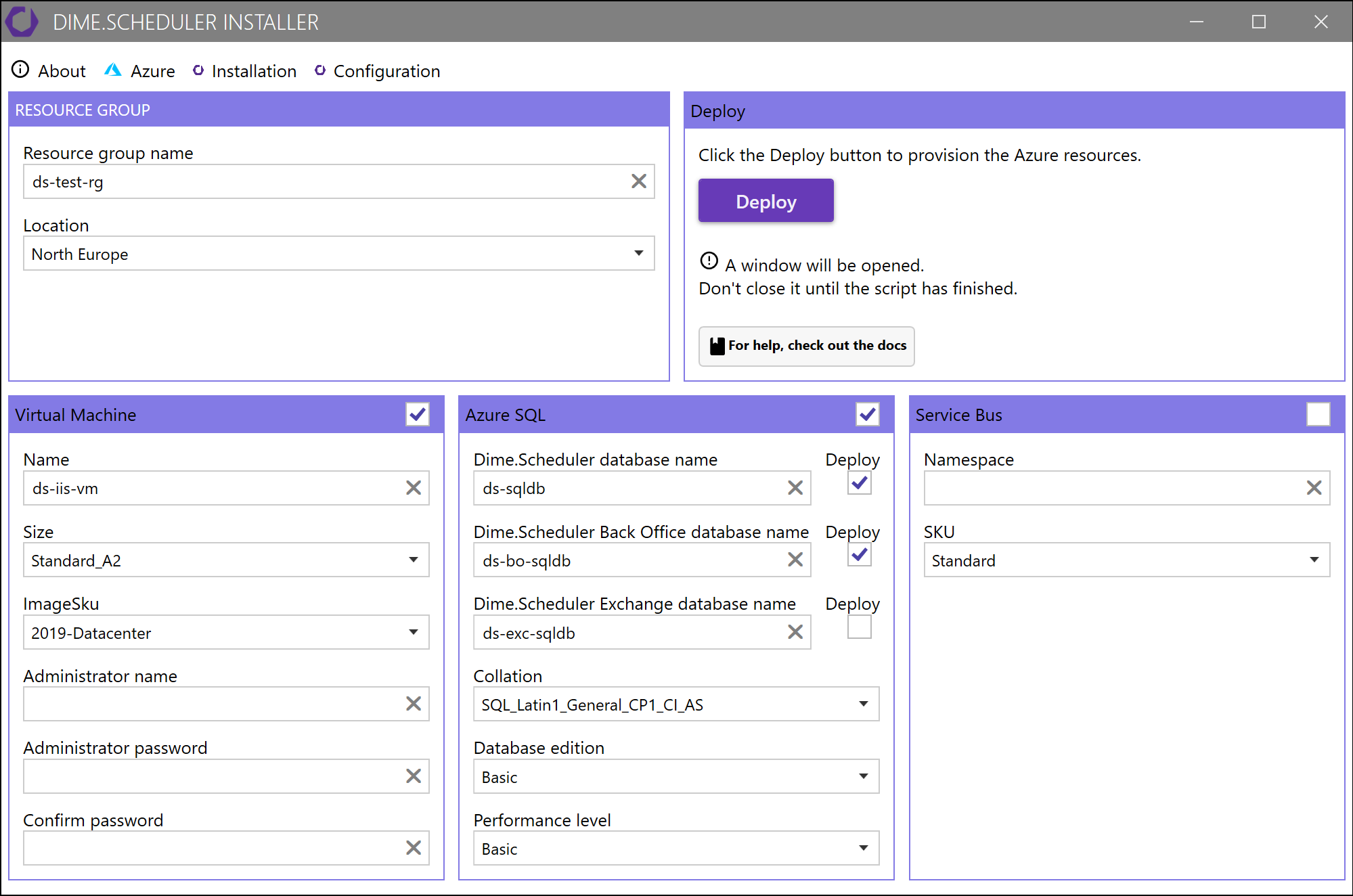Maximize the installer window
1353x896 pixels.
(x=1259, y=22)
